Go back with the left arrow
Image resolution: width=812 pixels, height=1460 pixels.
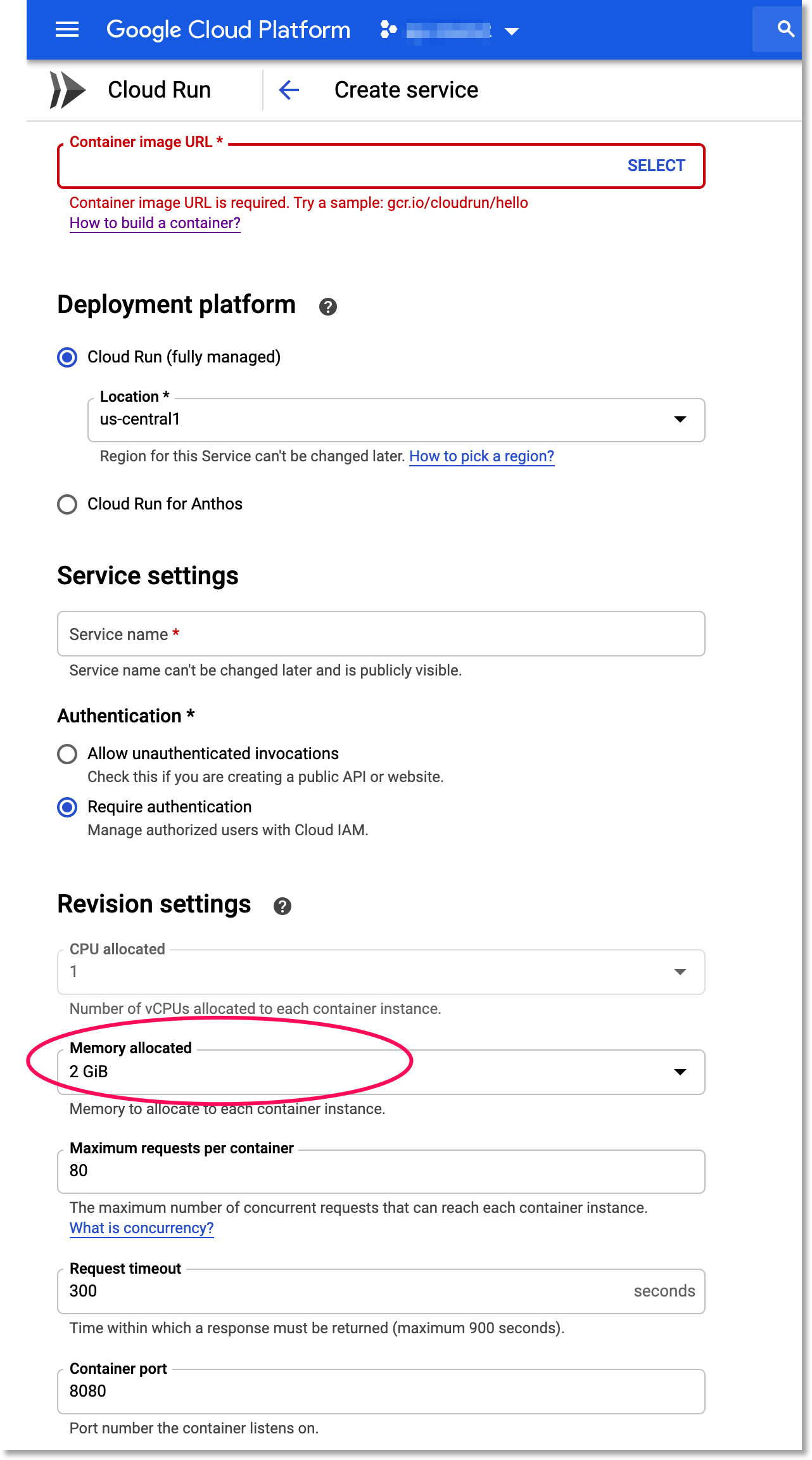289,90
